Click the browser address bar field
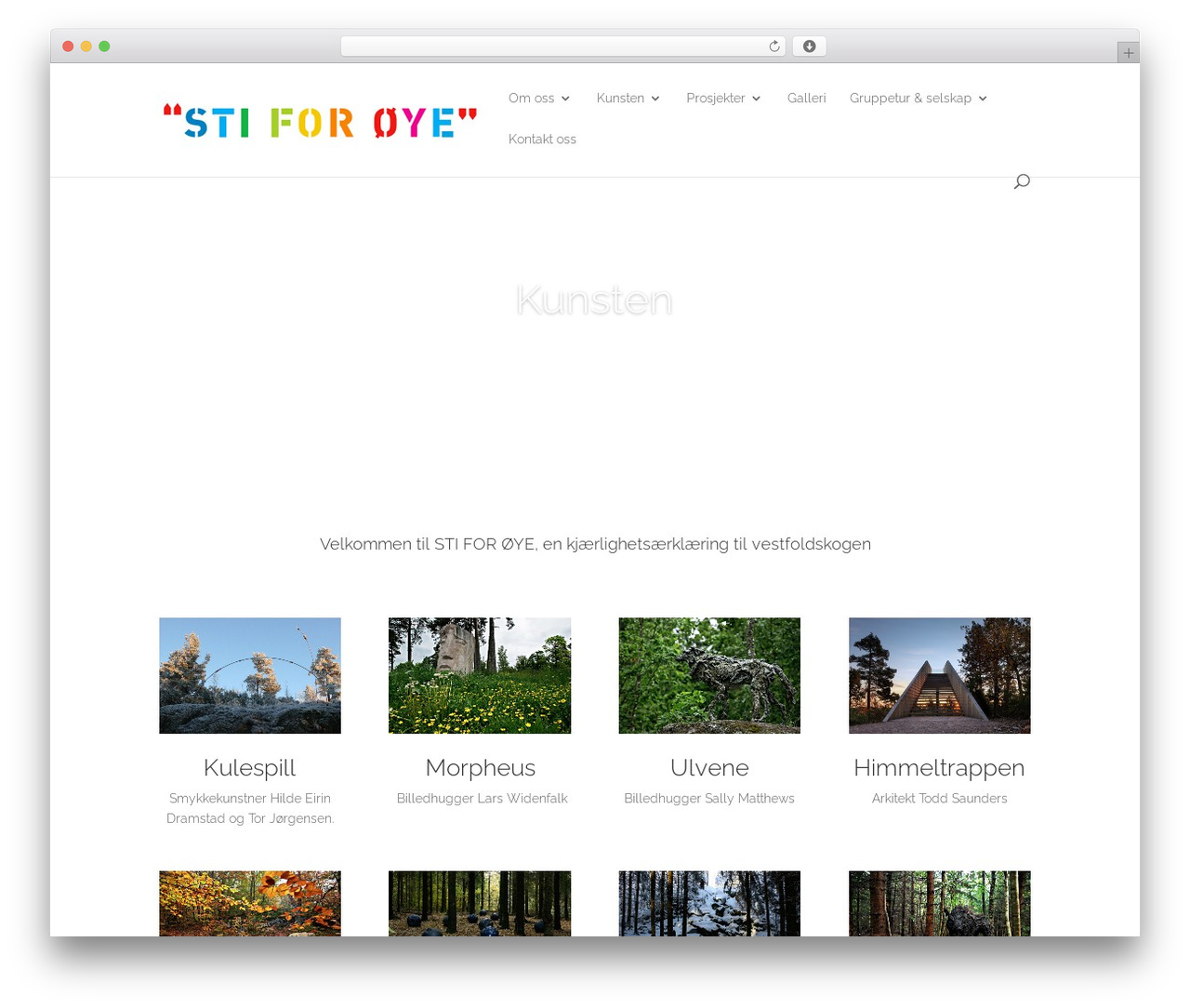1190x1008 pixels. tap(562, 46)
